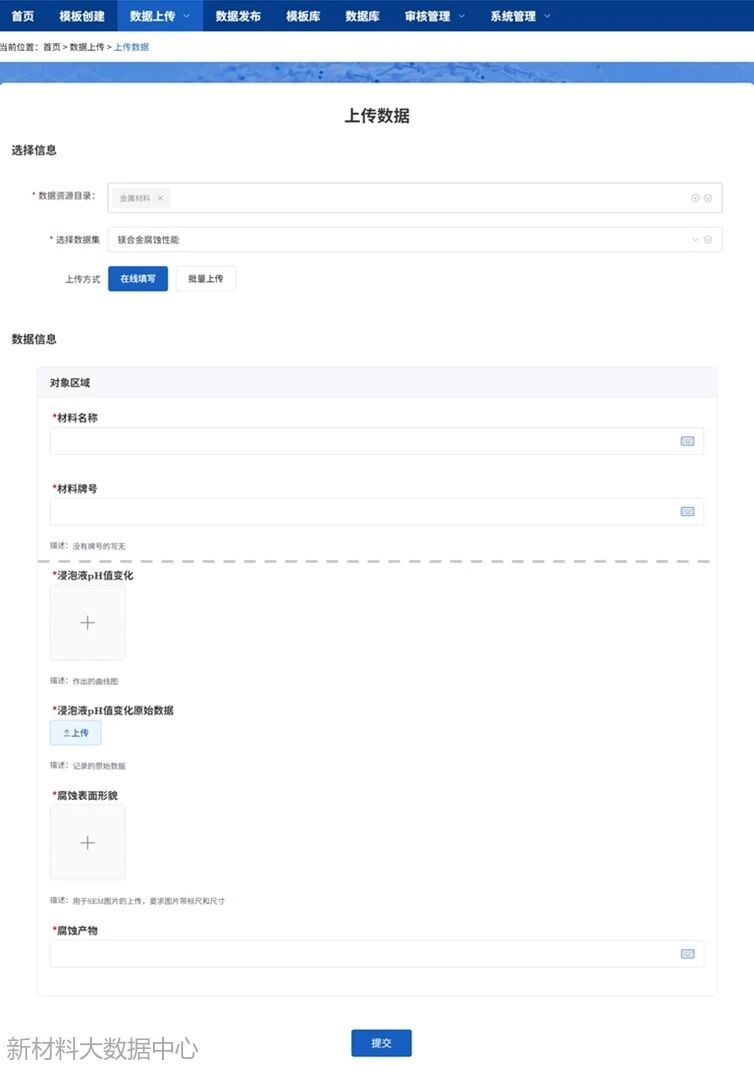Remove the 金属材料 tag from resource directory

(x=160, y=198)
